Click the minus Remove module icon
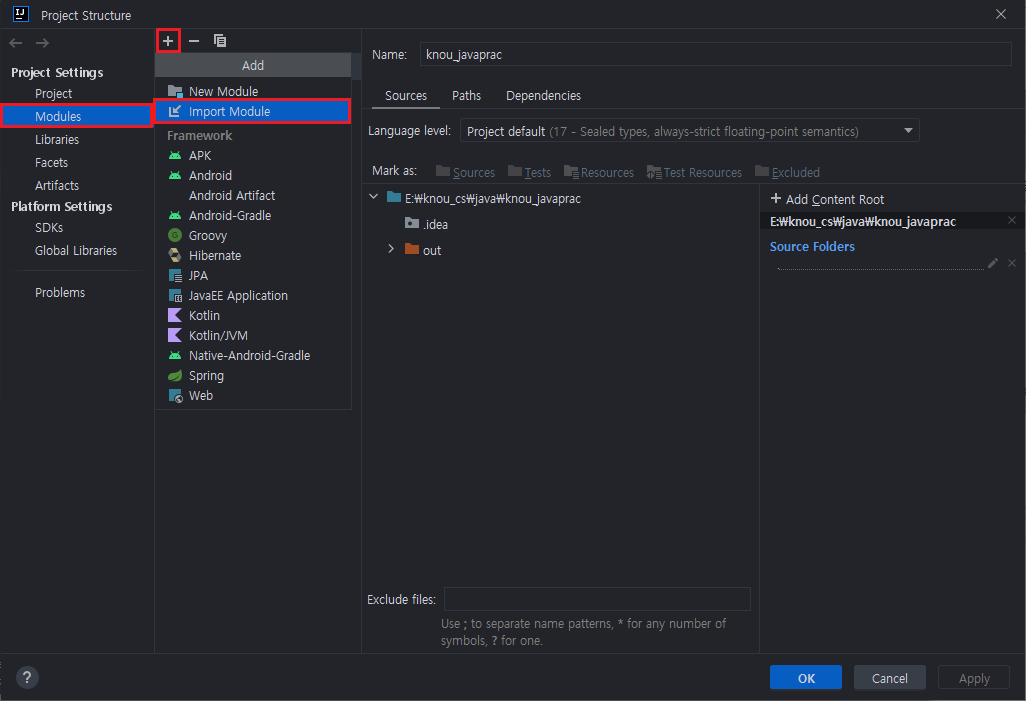The height and width of the screenshot is (701, 1026). pyautogui.click(x=194, y=41)
